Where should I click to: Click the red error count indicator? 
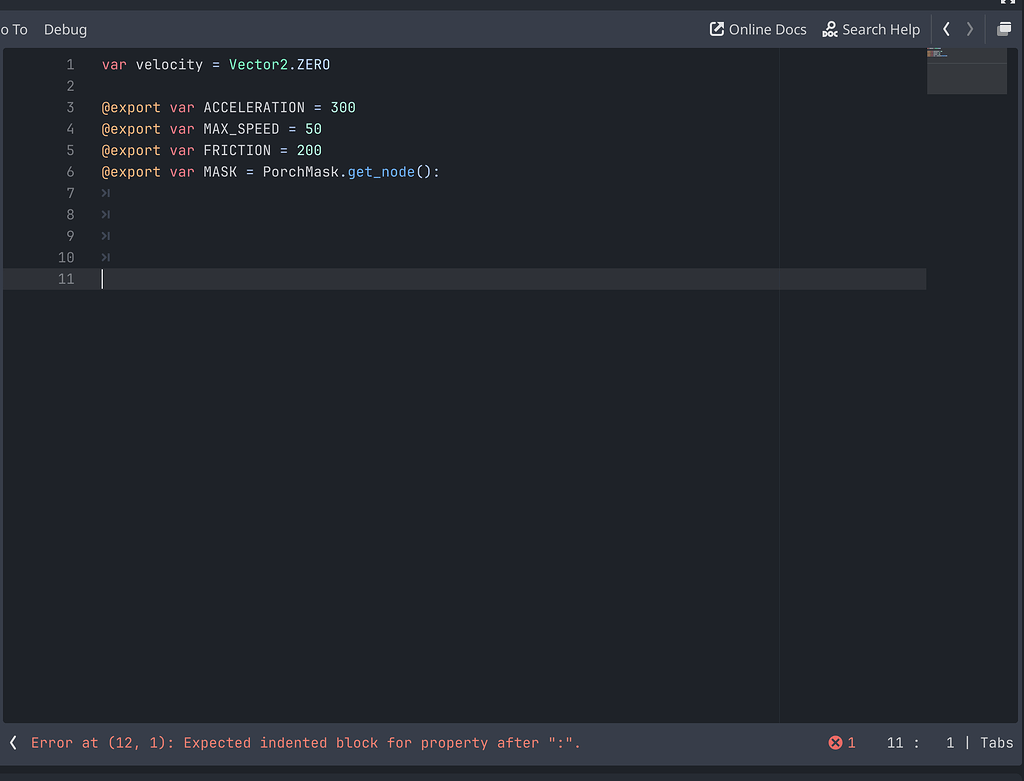[x=841, y=743]
